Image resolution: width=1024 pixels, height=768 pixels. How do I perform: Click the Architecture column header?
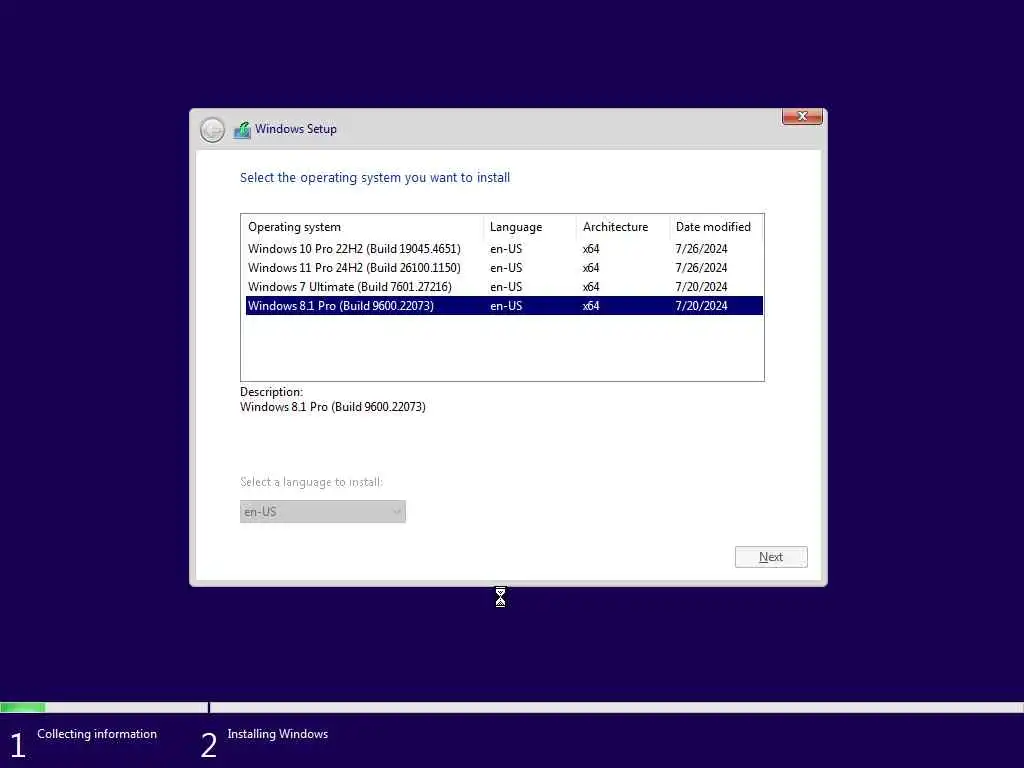click(x=622, y=227)
